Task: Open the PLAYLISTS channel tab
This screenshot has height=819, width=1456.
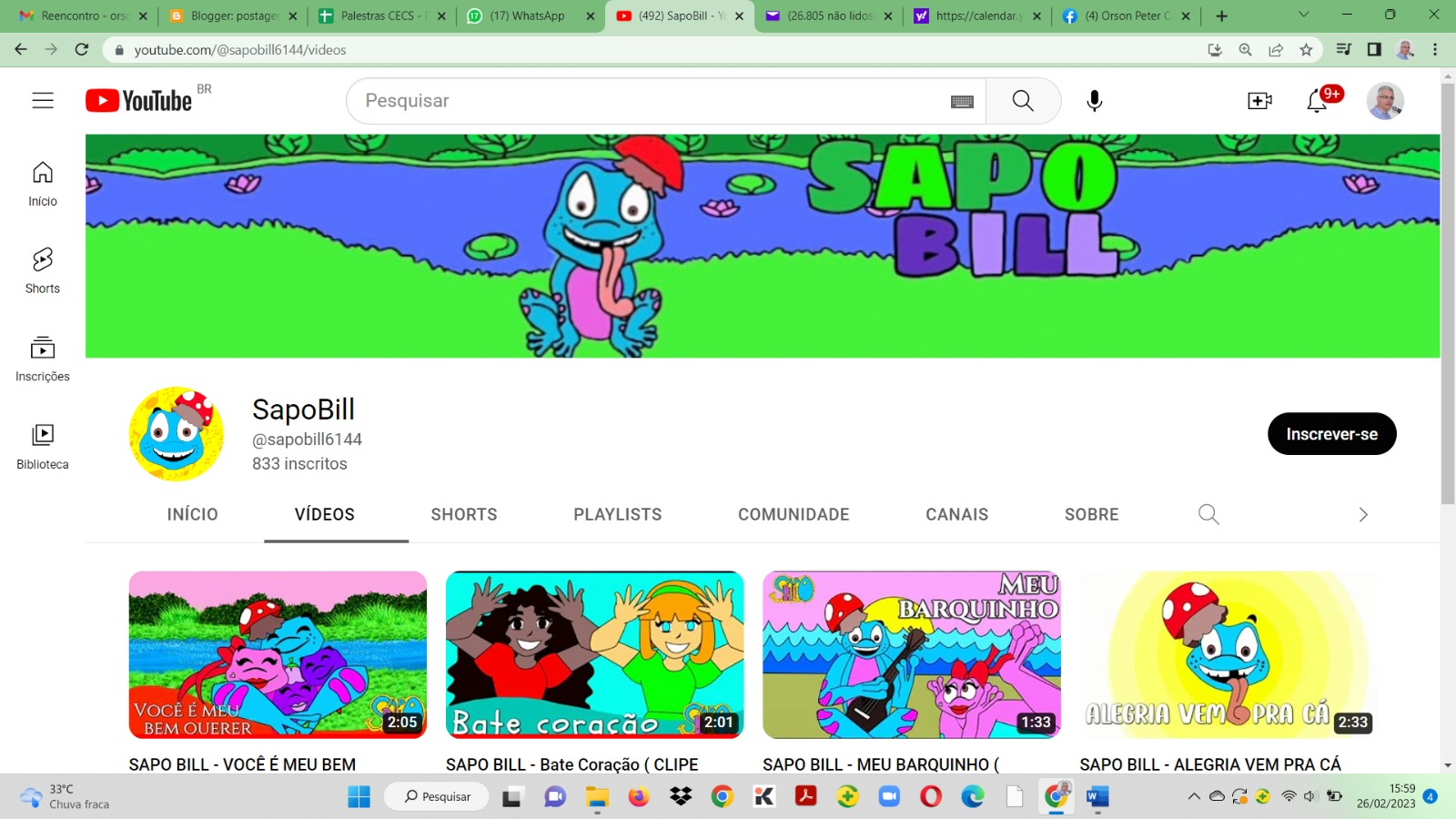Action: click(618, 514)
